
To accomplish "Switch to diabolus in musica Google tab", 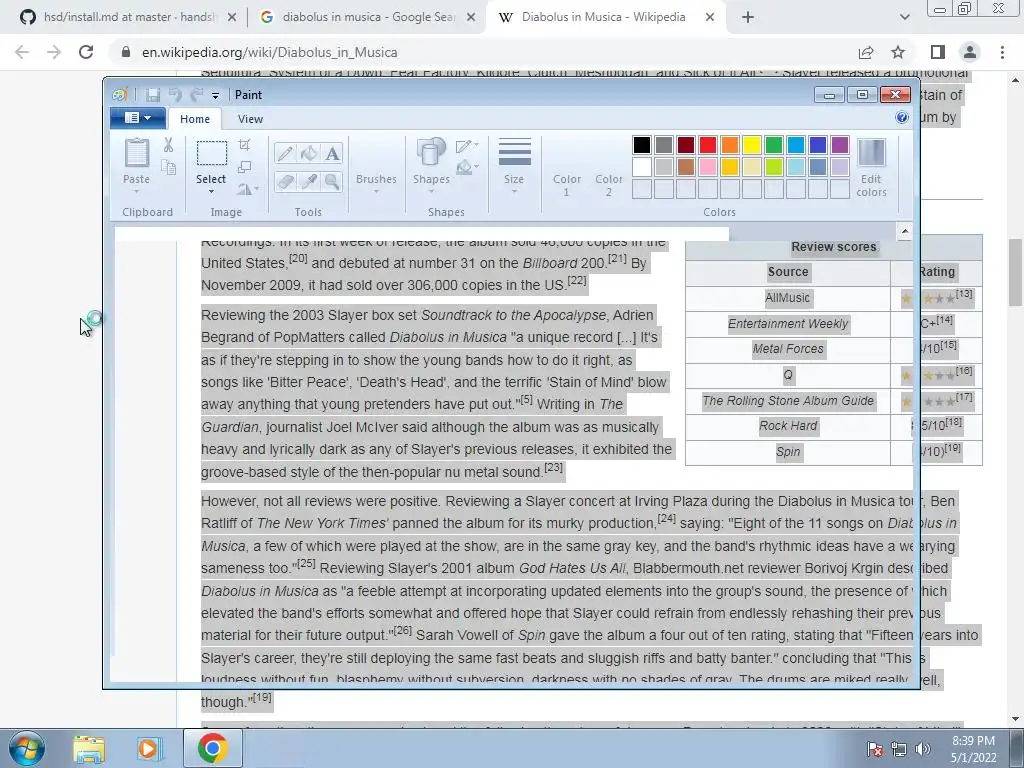I will tap(368, 17).
